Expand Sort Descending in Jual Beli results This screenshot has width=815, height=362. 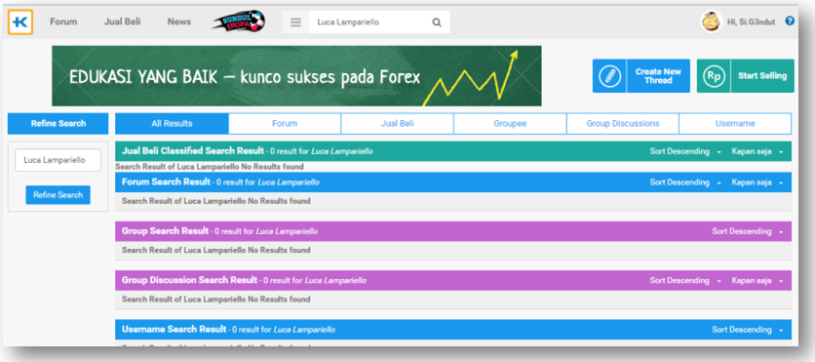coord(686,151)
